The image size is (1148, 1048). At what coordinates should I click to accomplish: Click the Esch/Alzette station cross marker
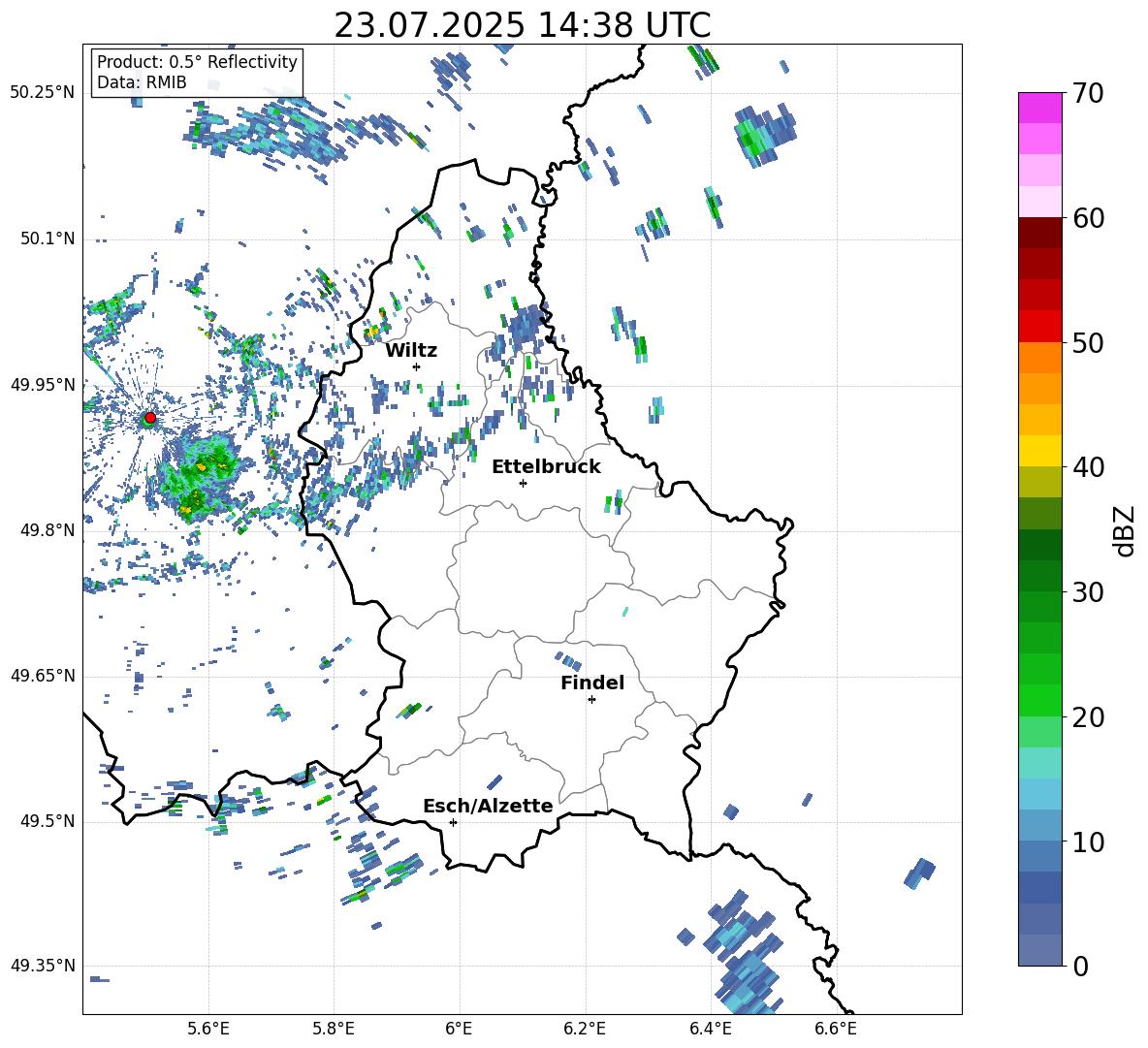pyautogui.click(x=453, y=822)
